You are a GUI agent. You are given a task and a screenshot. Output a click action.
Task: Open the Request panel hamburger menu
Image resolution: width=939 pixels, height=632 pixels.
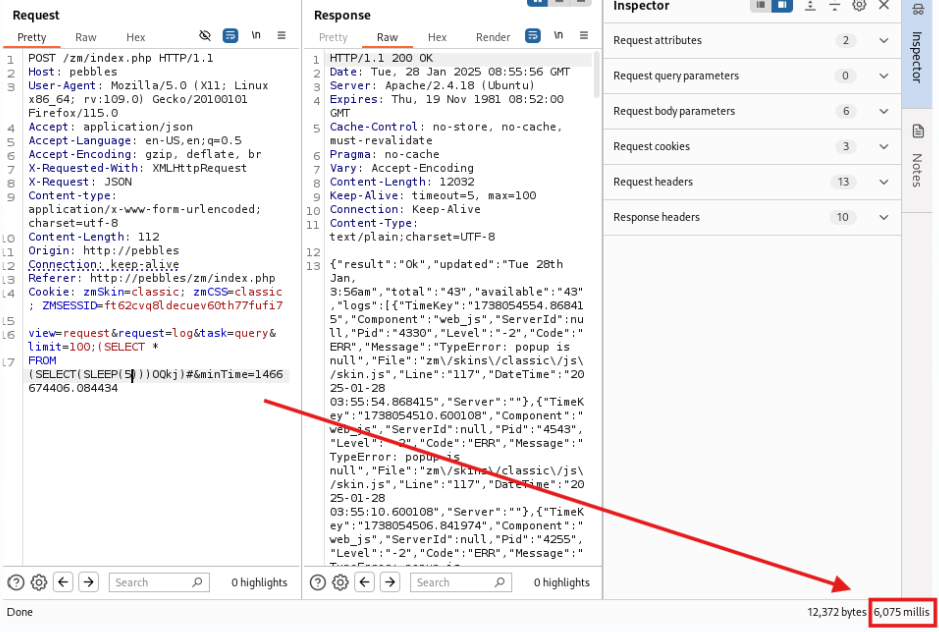281,35
